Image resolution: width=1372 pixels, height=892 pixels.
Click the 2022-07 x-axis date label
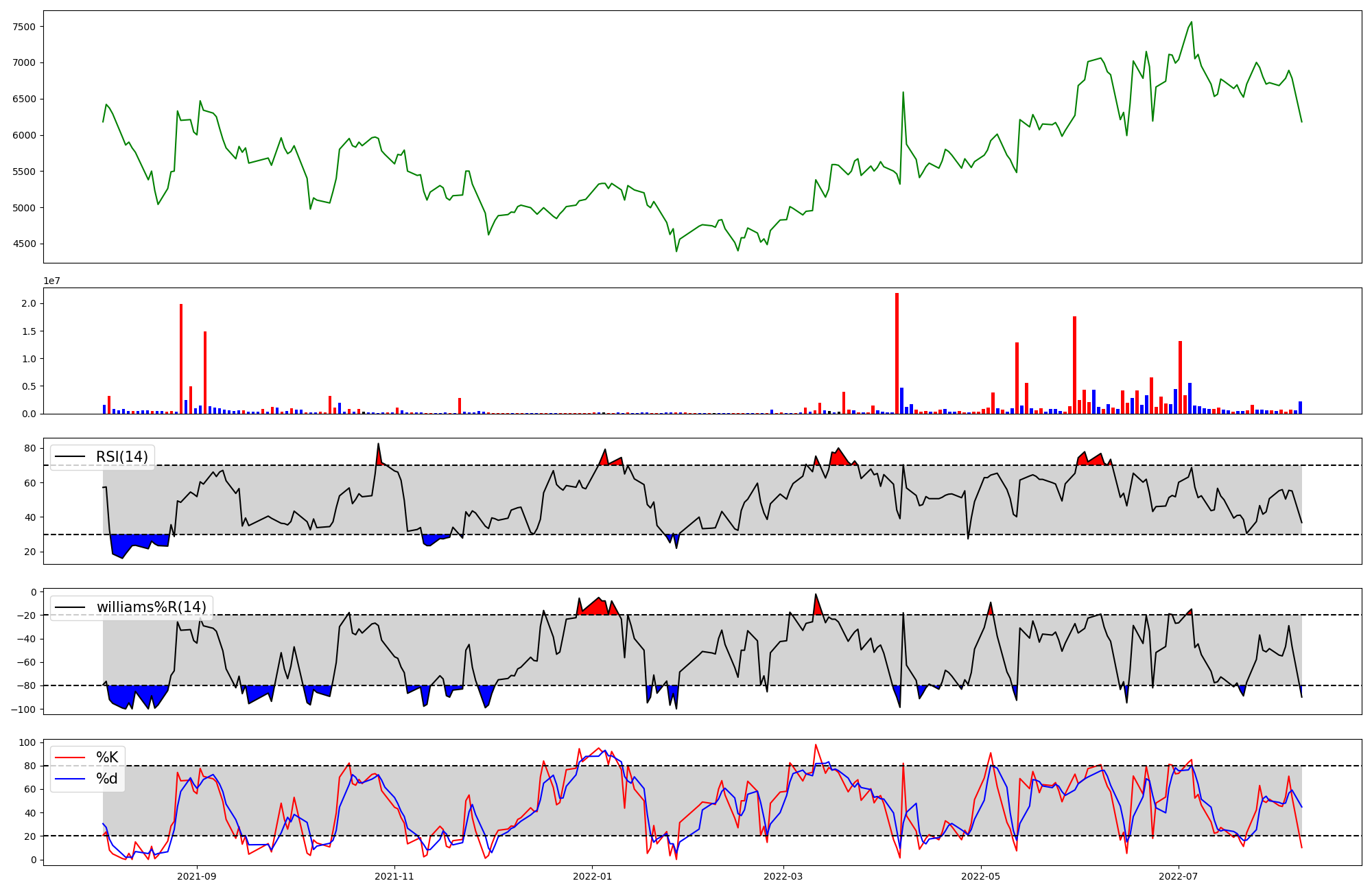click(1178, 876)
